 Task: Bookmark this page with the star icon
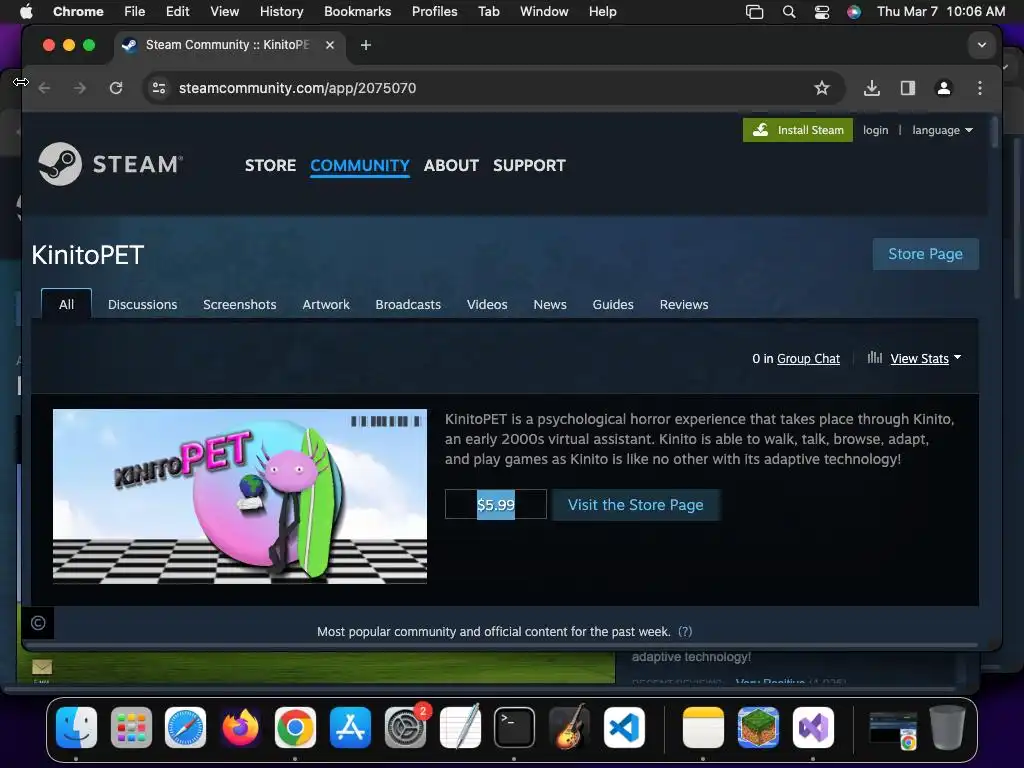[822, 88]
